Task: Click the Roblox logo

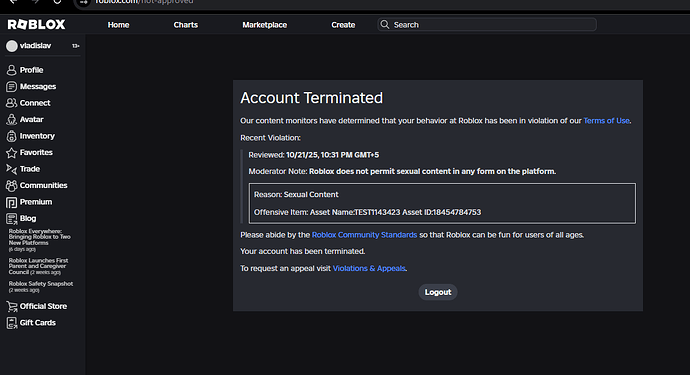Action: [x=37, y=25]
